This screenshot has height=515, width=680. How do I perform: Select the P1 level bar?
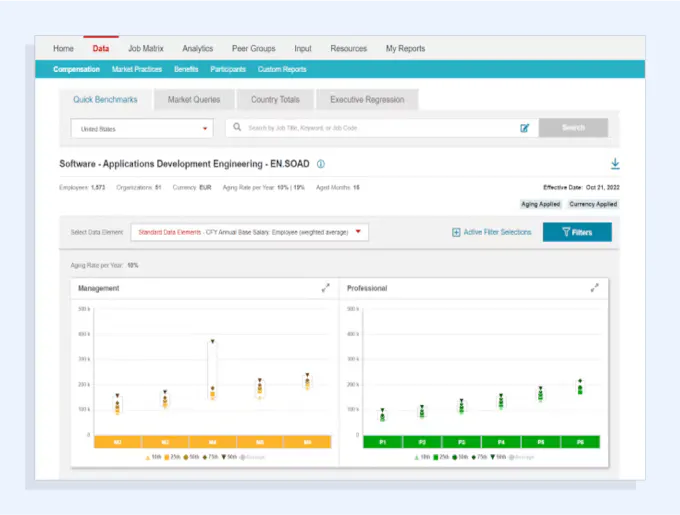coord(382,442)
